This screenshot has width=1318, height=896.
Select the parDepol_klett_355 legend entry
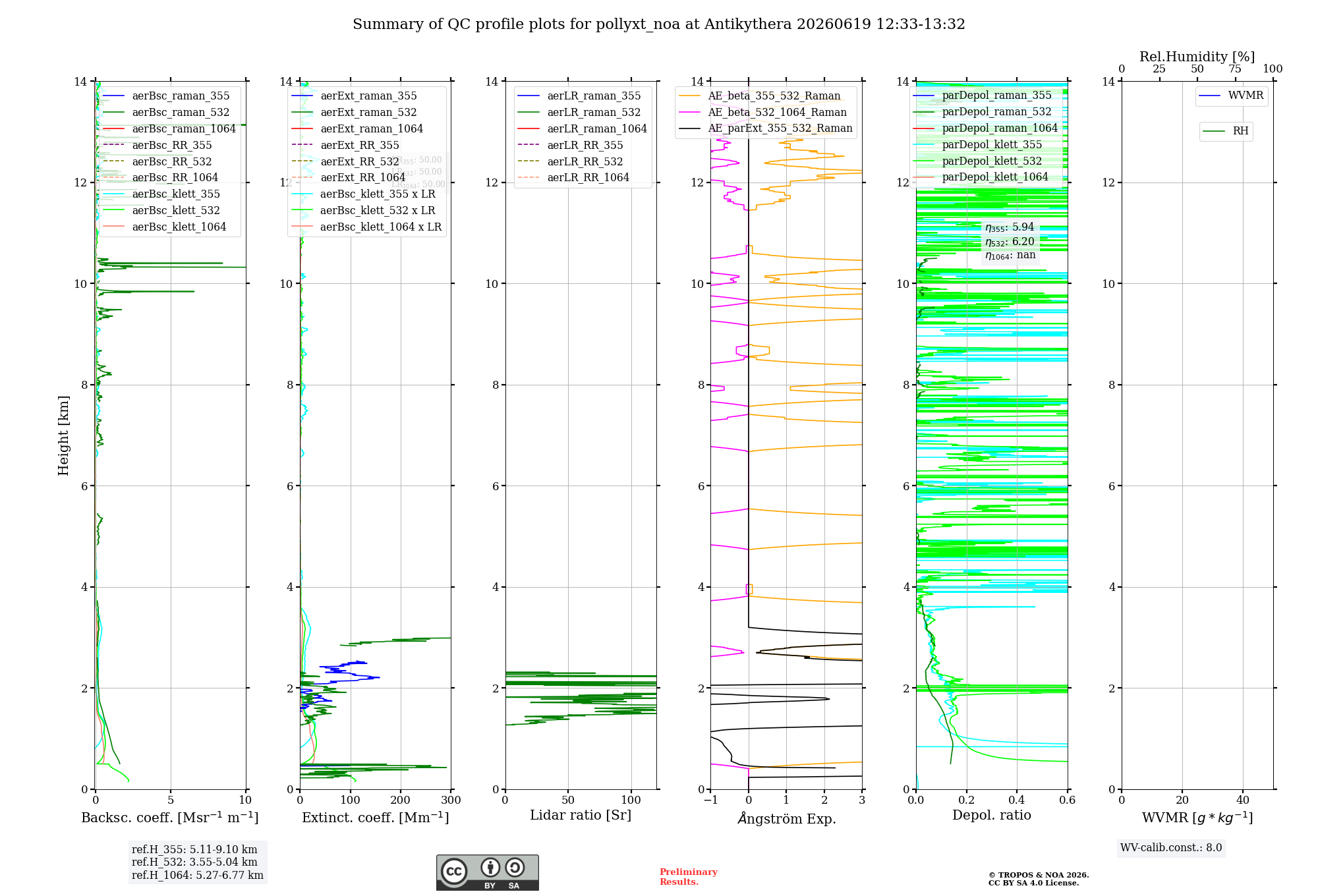(977, 145)
